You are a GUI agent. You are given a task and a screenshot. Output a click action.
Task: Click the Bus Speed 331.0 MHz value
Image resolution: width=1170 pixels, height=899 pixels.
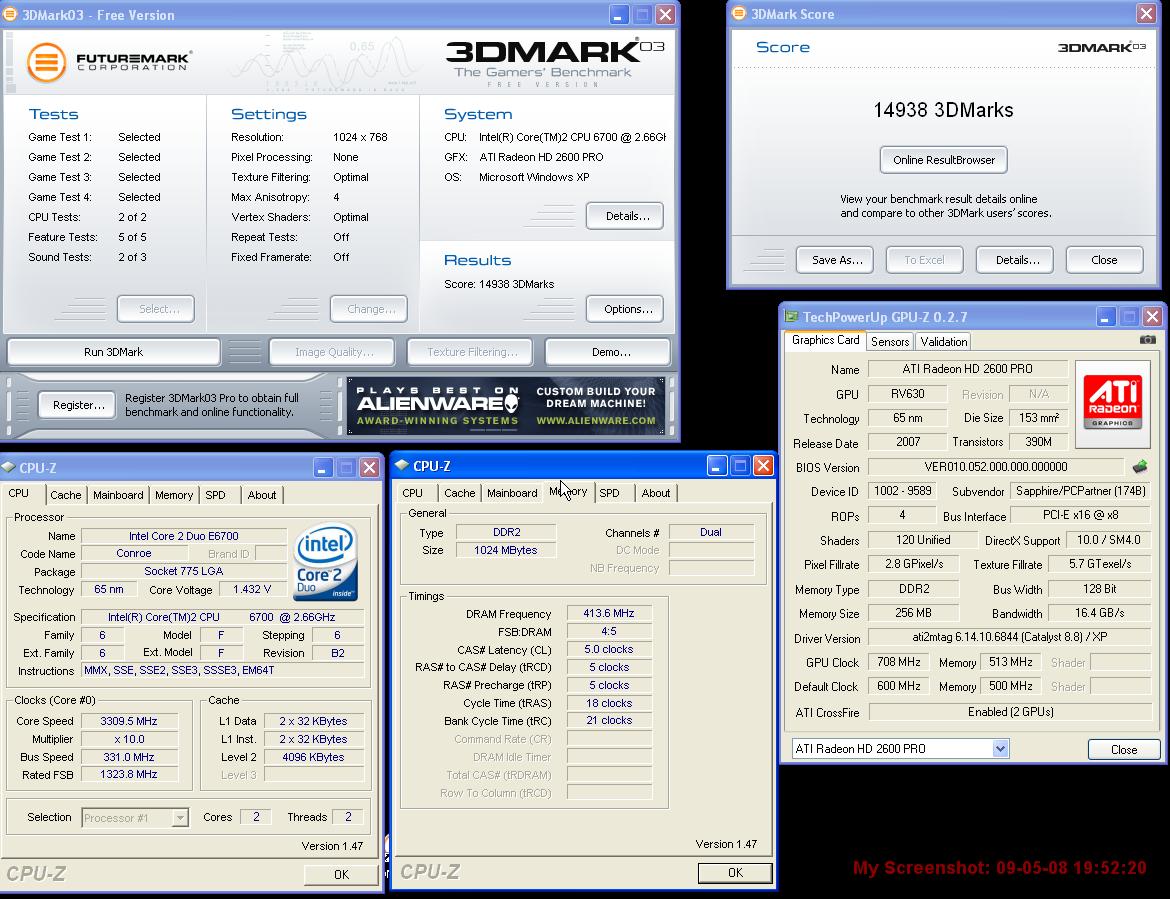pyautogui.click(x=130, y=757)
